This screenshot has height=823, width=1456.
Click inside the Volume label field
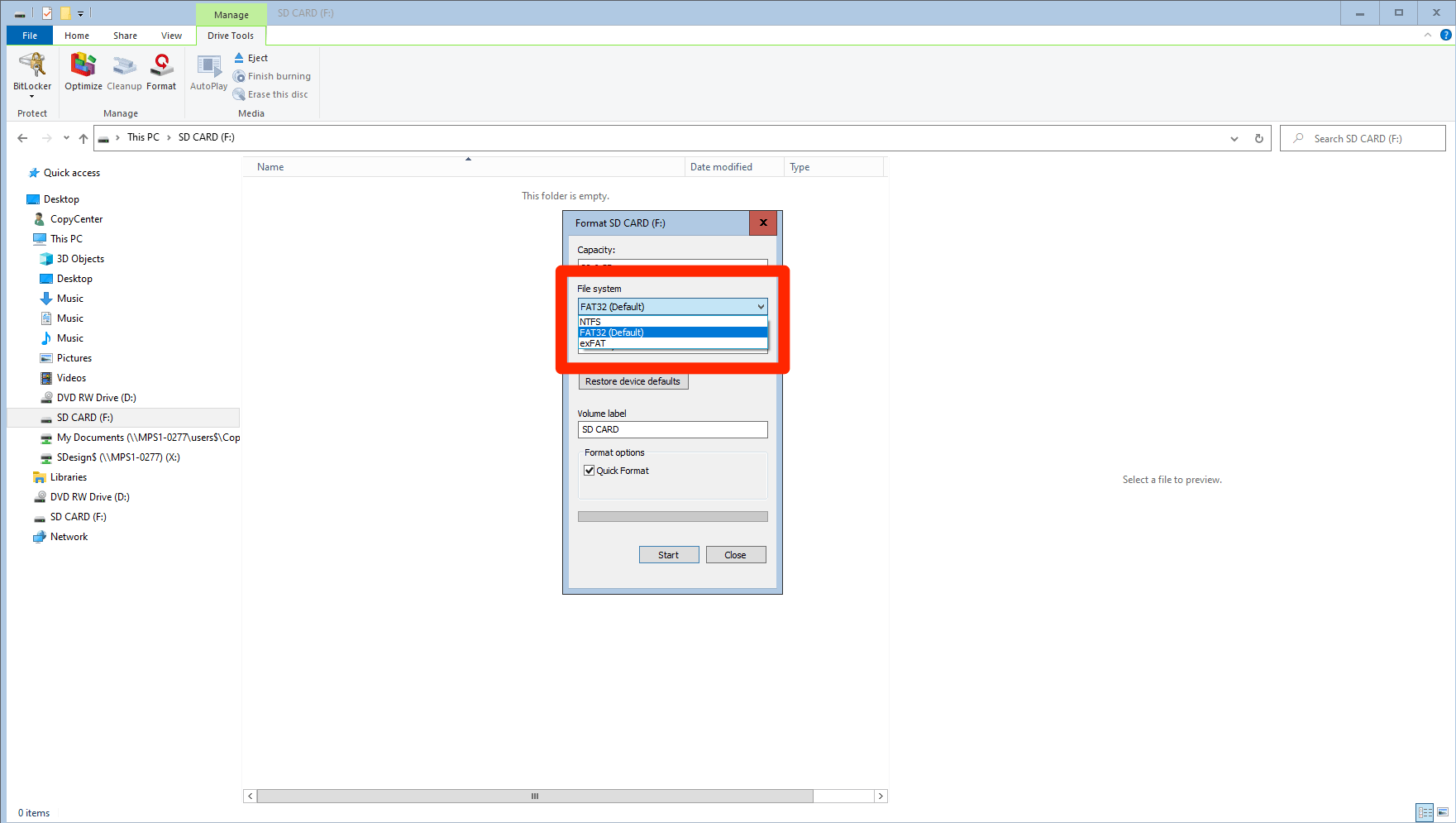pyautogui.click(x=672, y=429)
